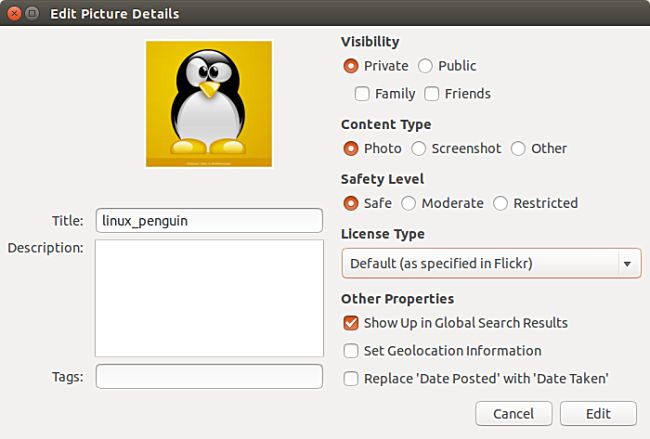650x439 pixels.
Task: Set safety level to Moderate
Action: pos(409,203)
